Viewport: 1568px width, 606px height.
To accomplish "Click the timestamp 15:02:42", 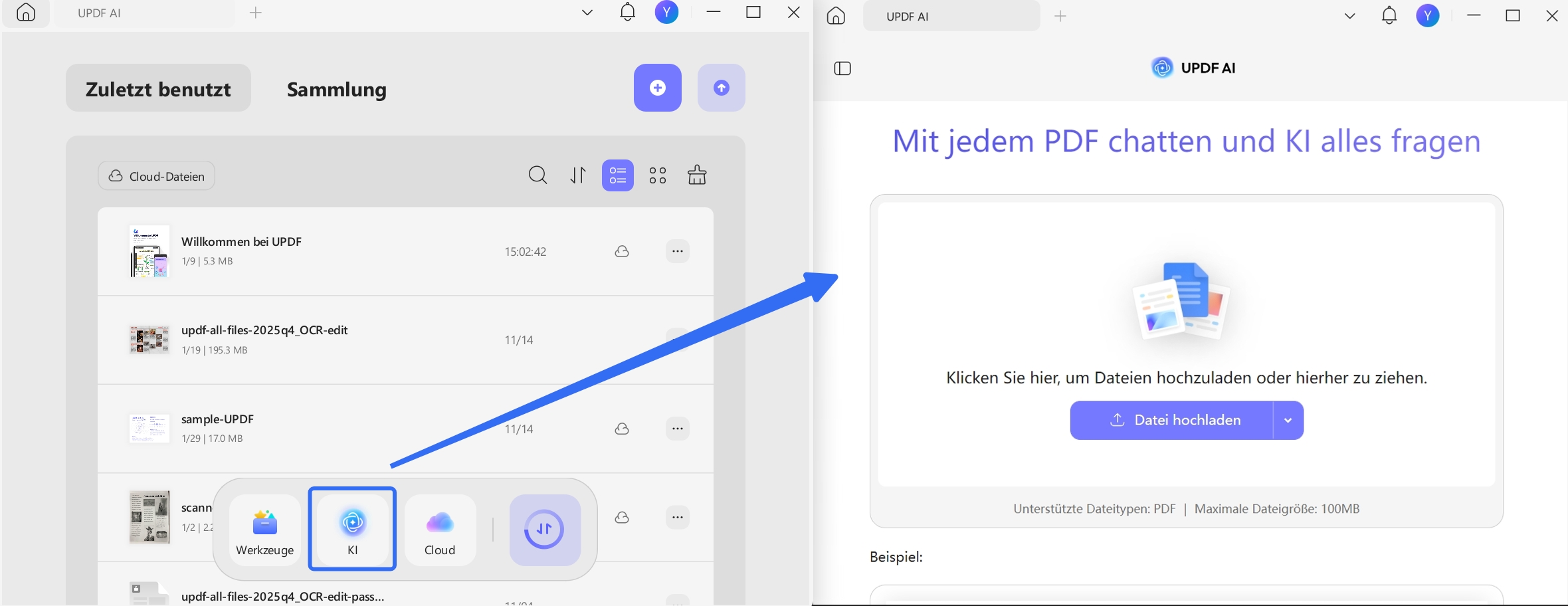I will [526, 252].
